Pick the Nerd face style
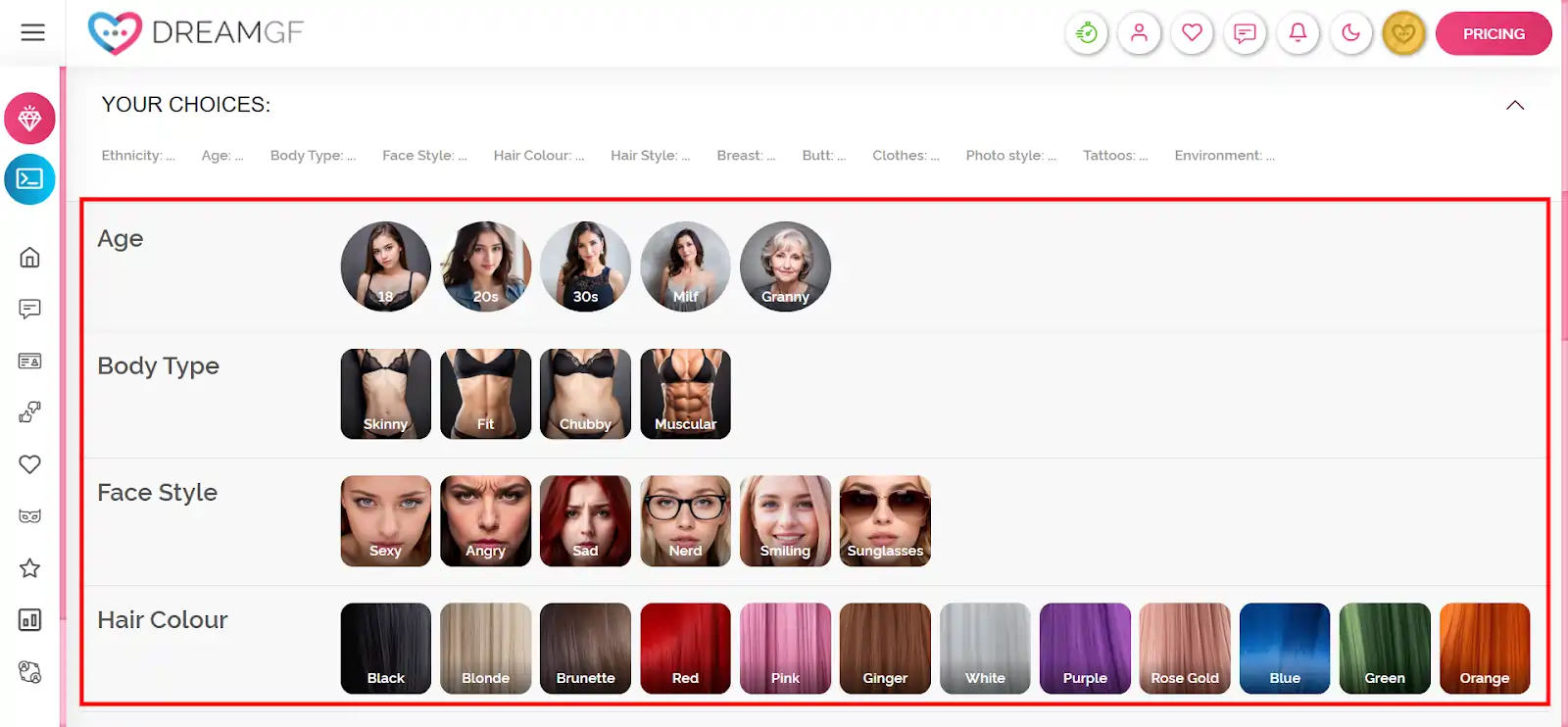The image size is (1568, 727). [686, 521]
